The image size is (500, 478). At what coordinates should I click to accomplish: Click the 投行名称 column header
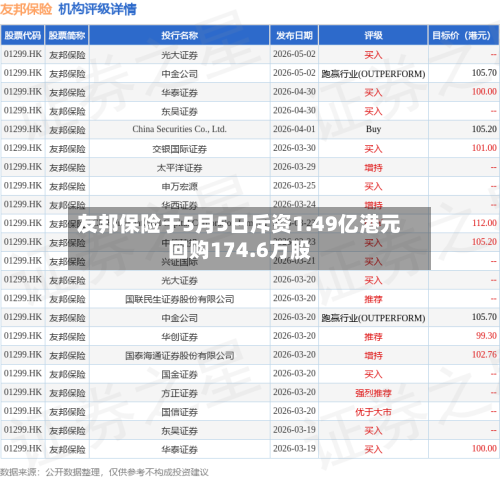tap(180, 35)
